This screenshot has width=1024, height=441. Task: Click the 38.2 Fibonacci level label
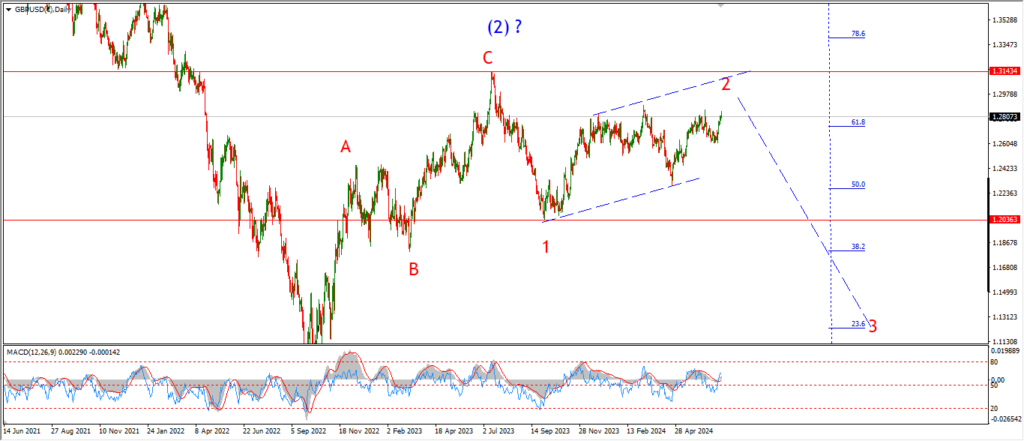click(857, 247)
